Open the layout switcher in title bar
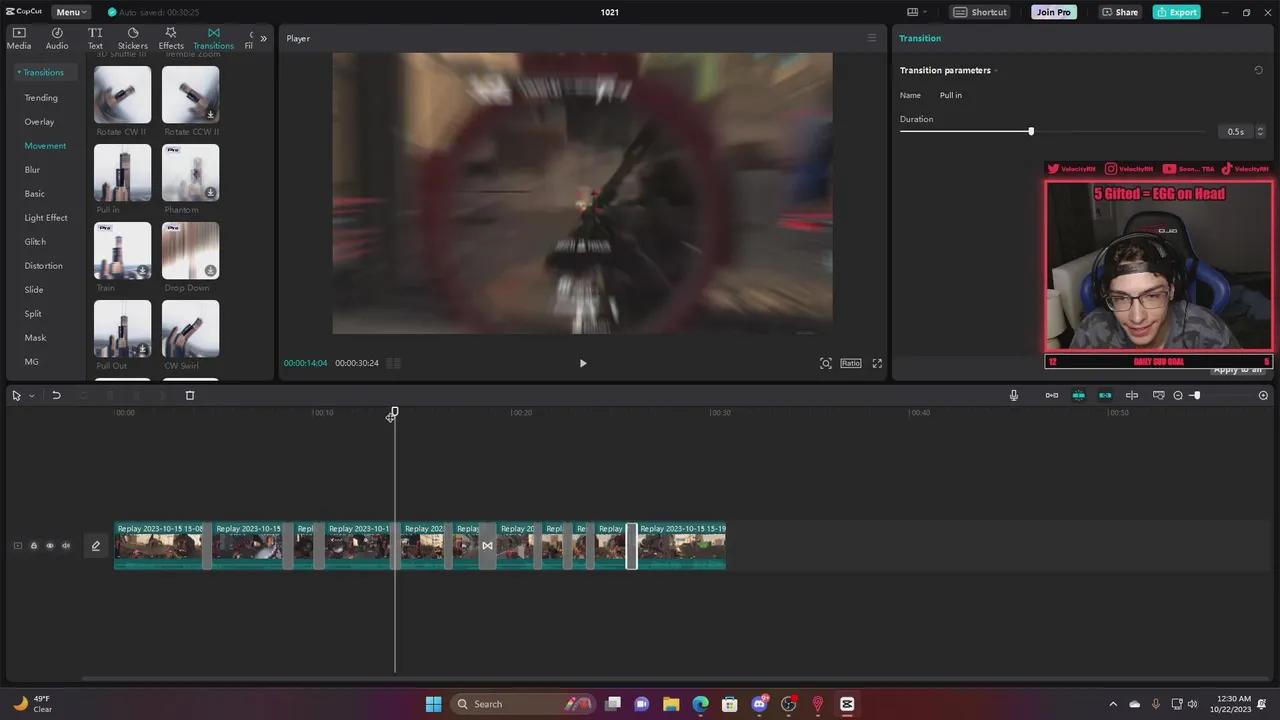The image size is (1280, 720). [x=916, y=12]
